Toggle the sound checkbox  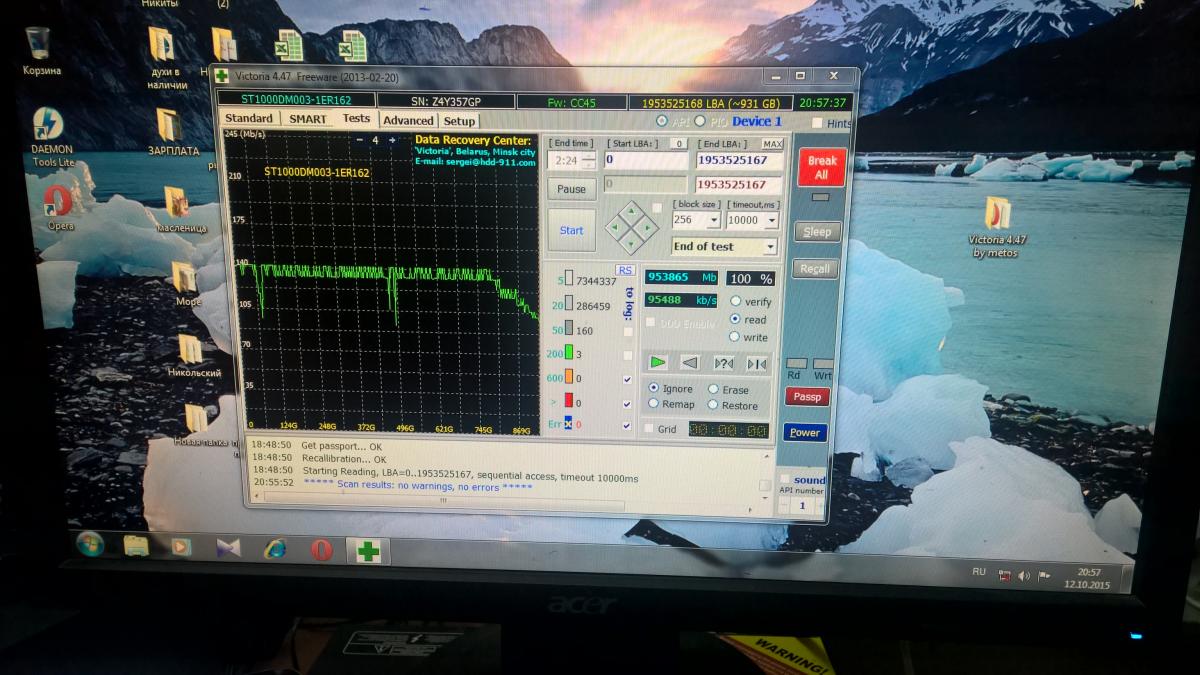pyautogui.click(x=784, y=480)
